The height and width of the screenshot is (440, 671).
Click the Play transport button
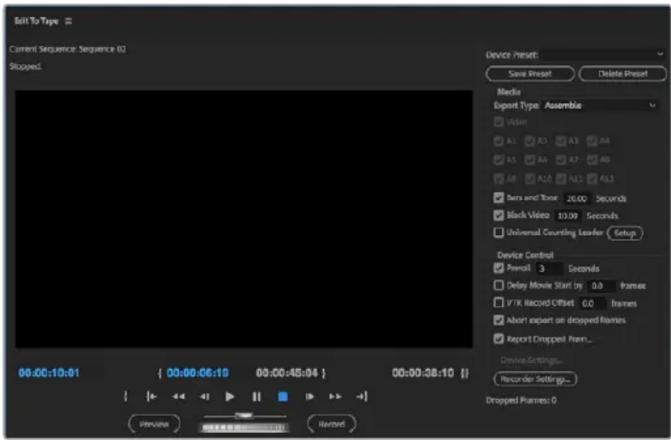pos(229,397)
